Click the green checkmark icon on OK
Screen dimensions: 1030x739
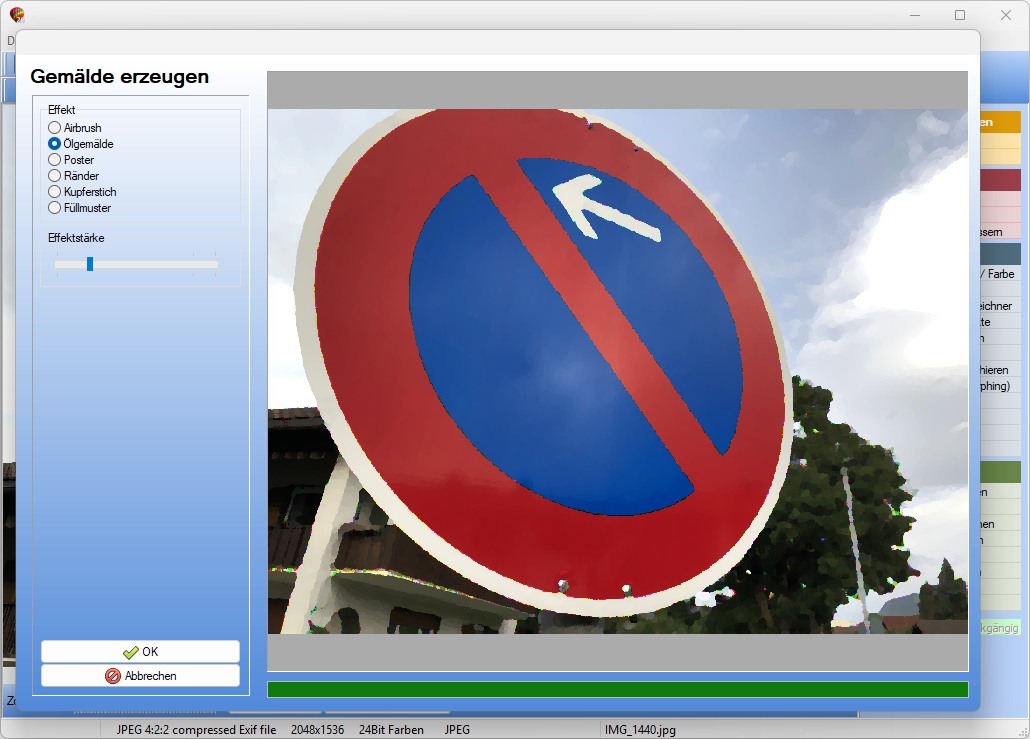[x=130, y=652]
